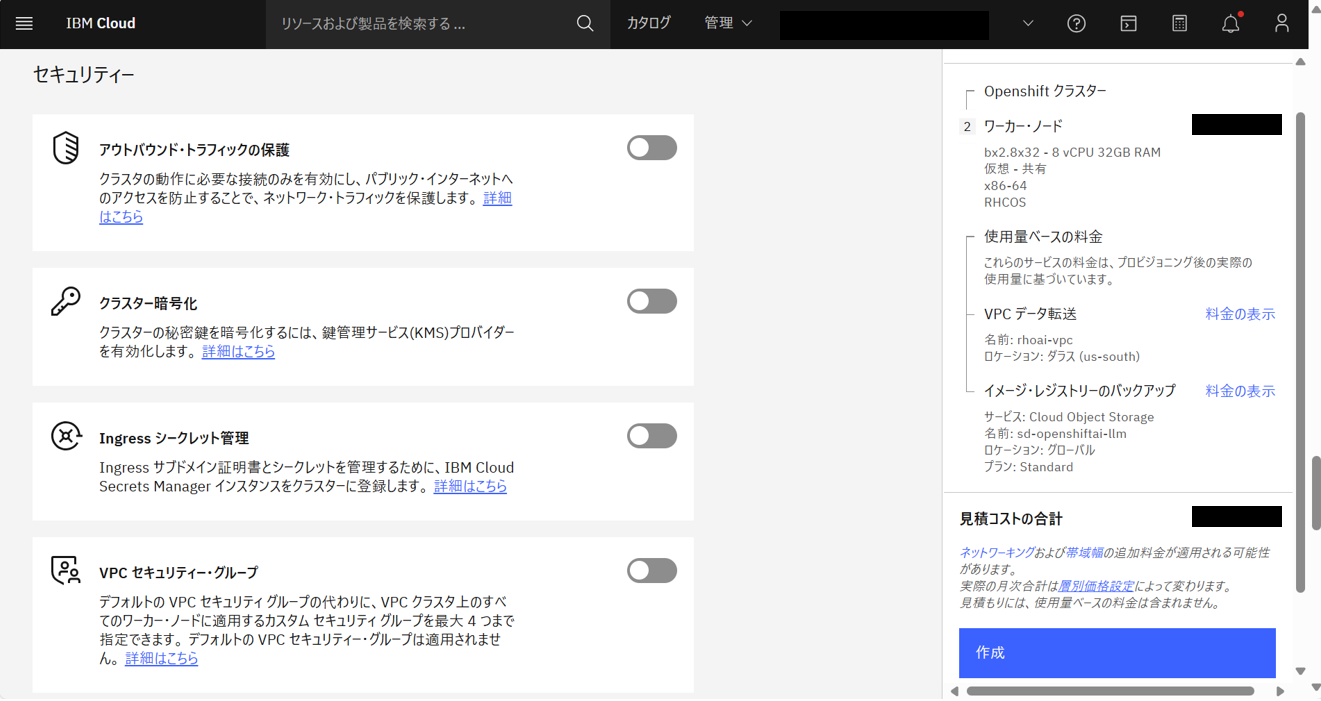Expand the 管理 dropdown menu
The width and height of the screenshot is (1321, 701).
pos(728,23)
